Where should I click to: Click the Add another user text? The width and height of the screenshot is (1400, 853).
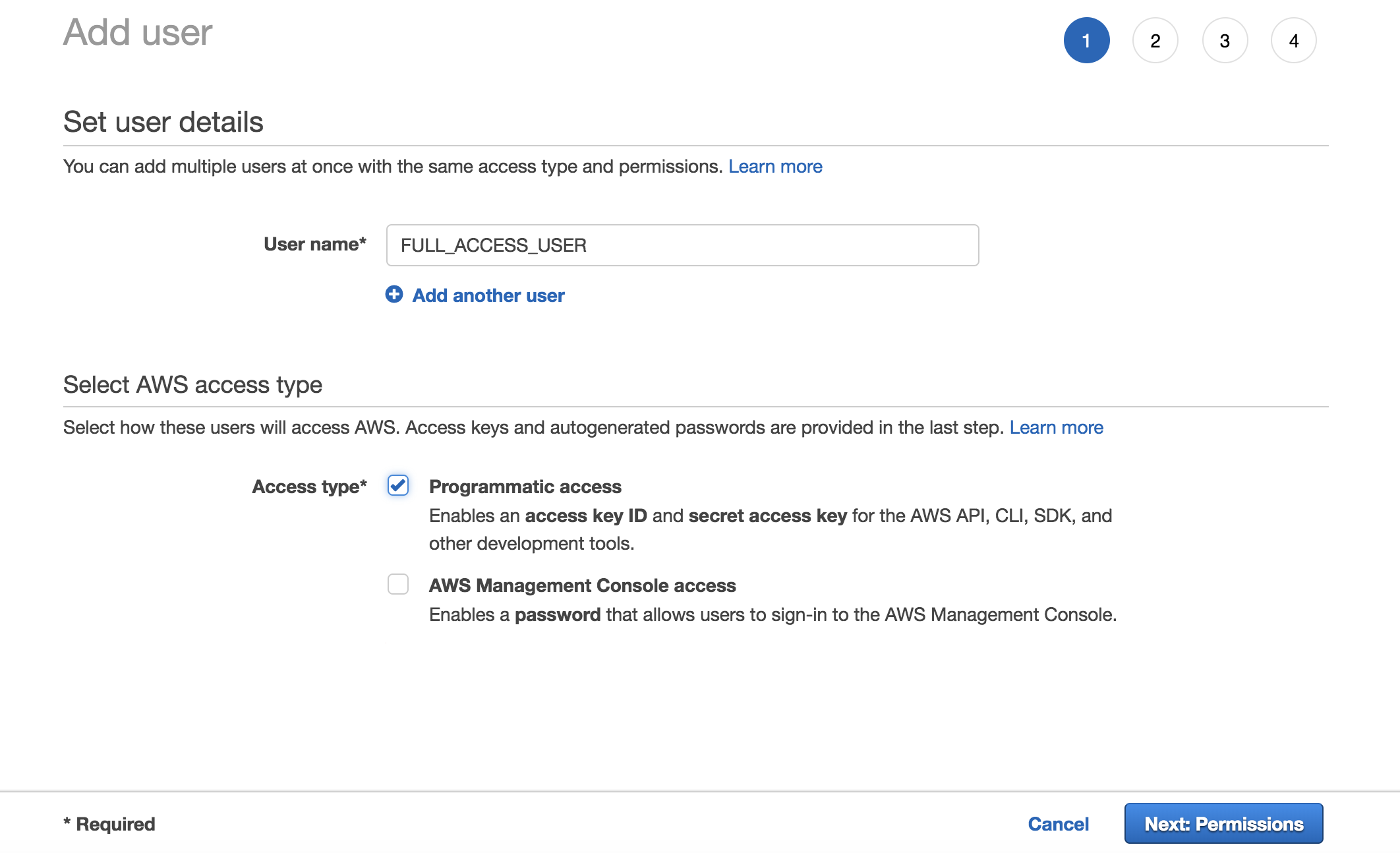pyautogui.click(x=488, y=295)
